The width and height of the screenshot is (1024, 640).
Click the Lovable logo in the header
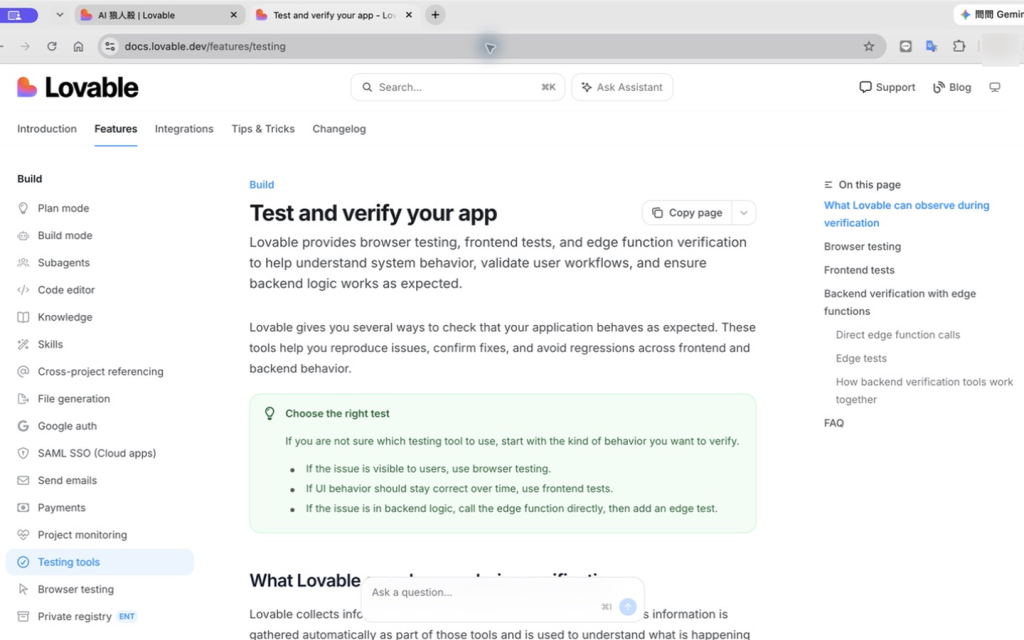pyautogui.click(x=77, y=87)
